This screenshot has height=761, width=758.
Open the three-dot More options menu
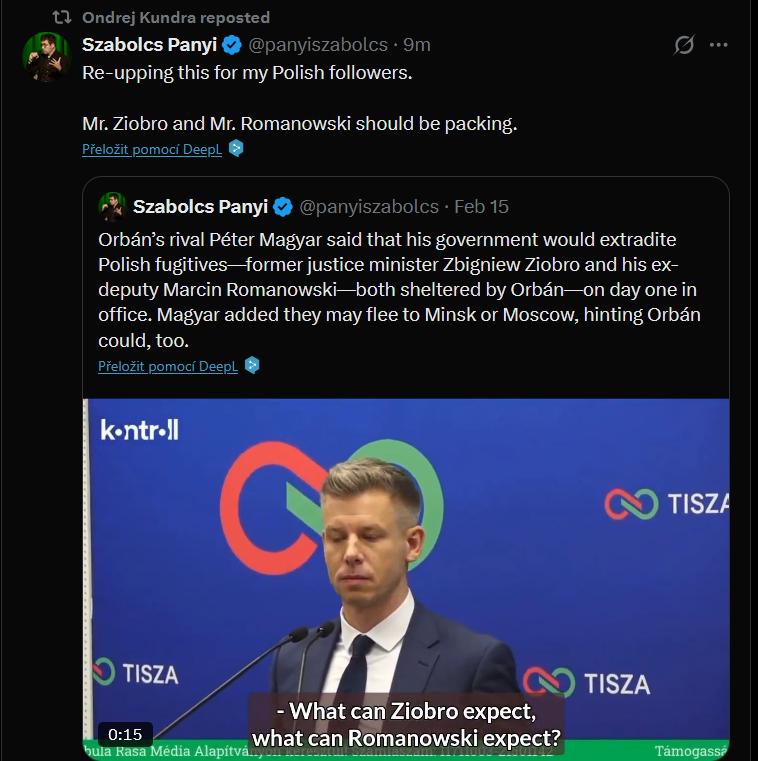[718, 45]
